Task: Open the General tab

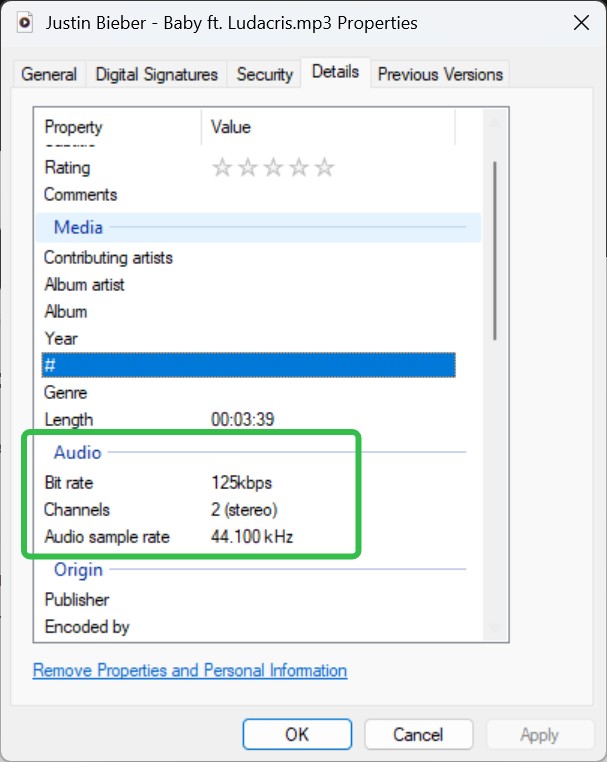Action: pyautogui.click(x=49, y=74)
